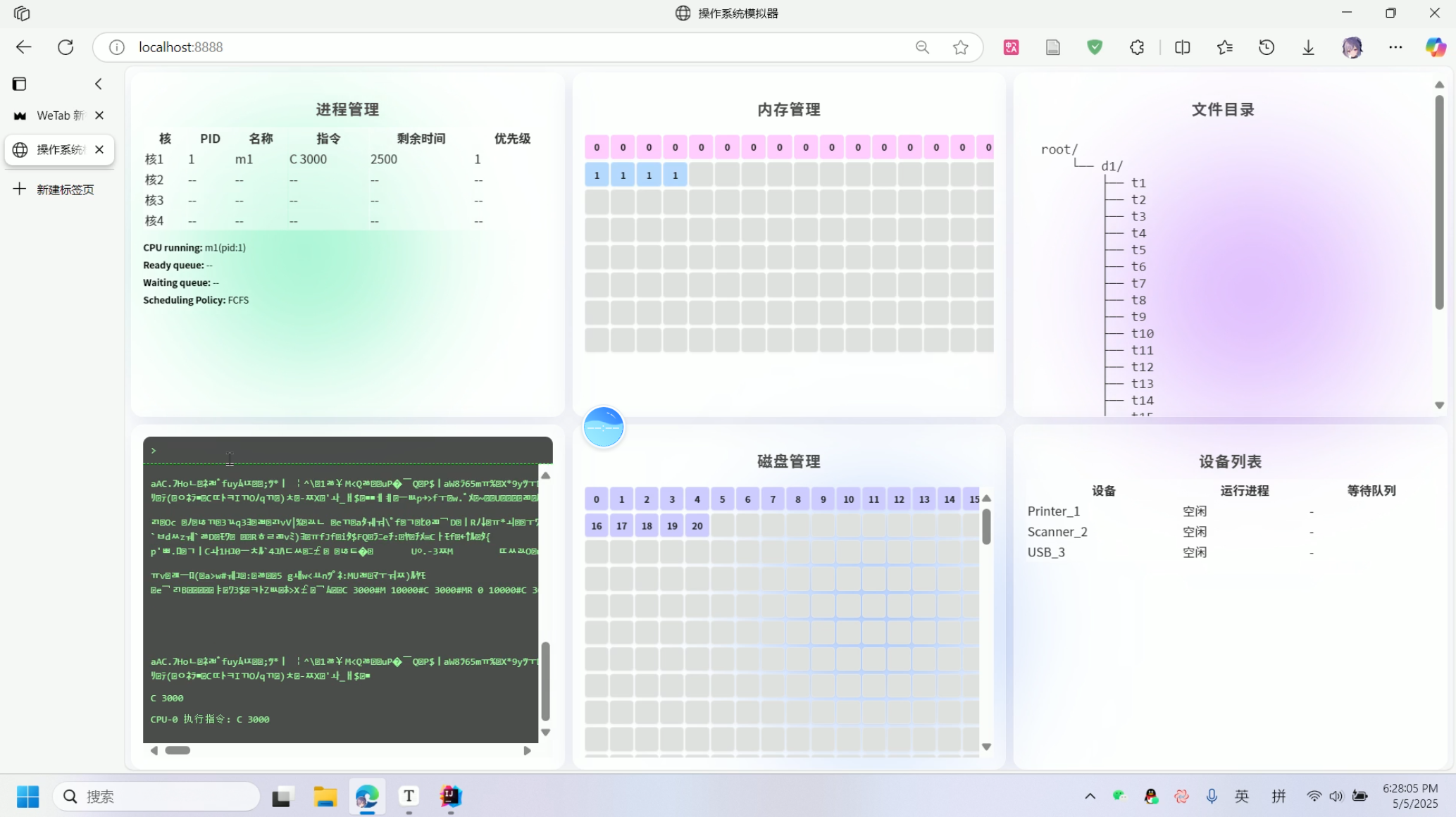Open browser extensions puzzle icon

pyautogui.click(x=1136, y=47)
